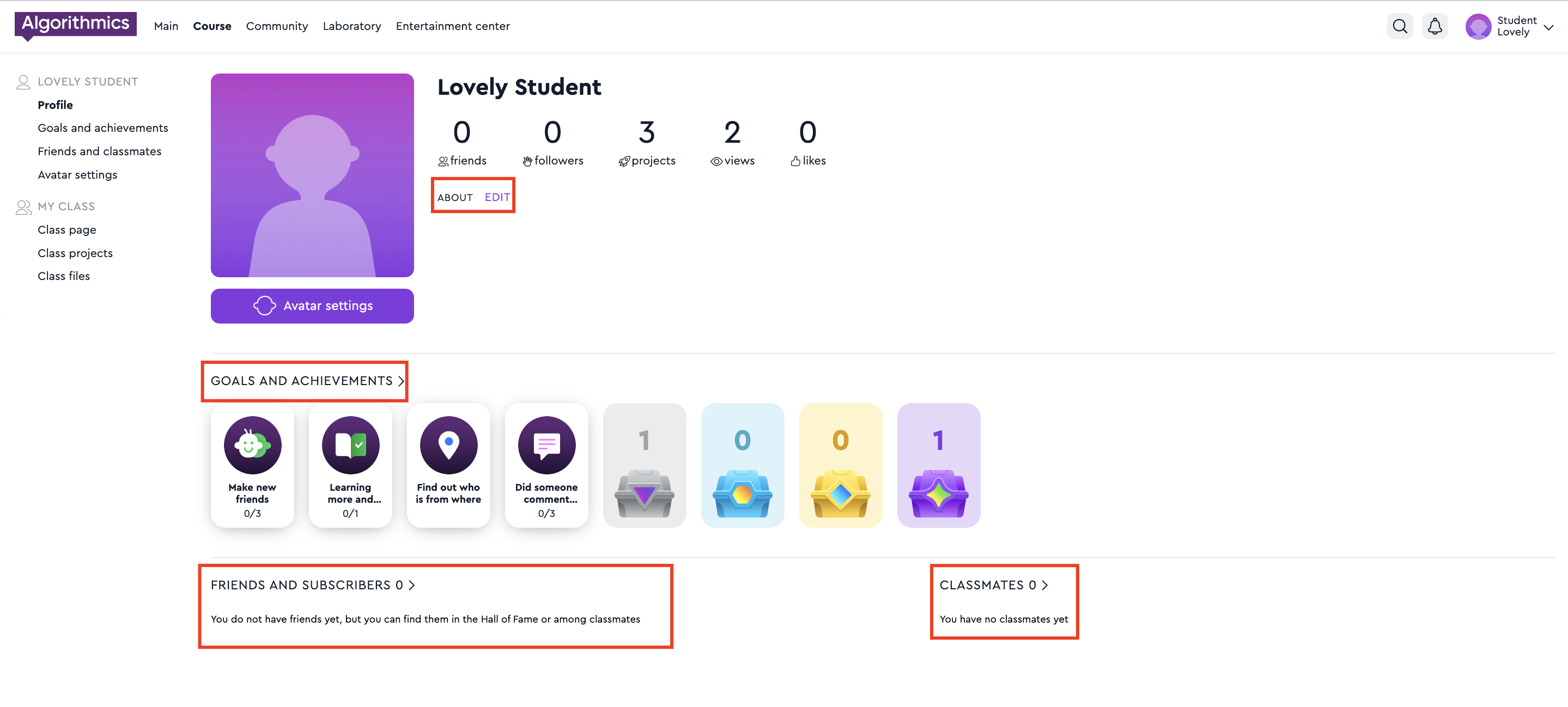Expand Goals and Achievements section chevron
This screenshot has height=707, width=1568.
(401, 381)
